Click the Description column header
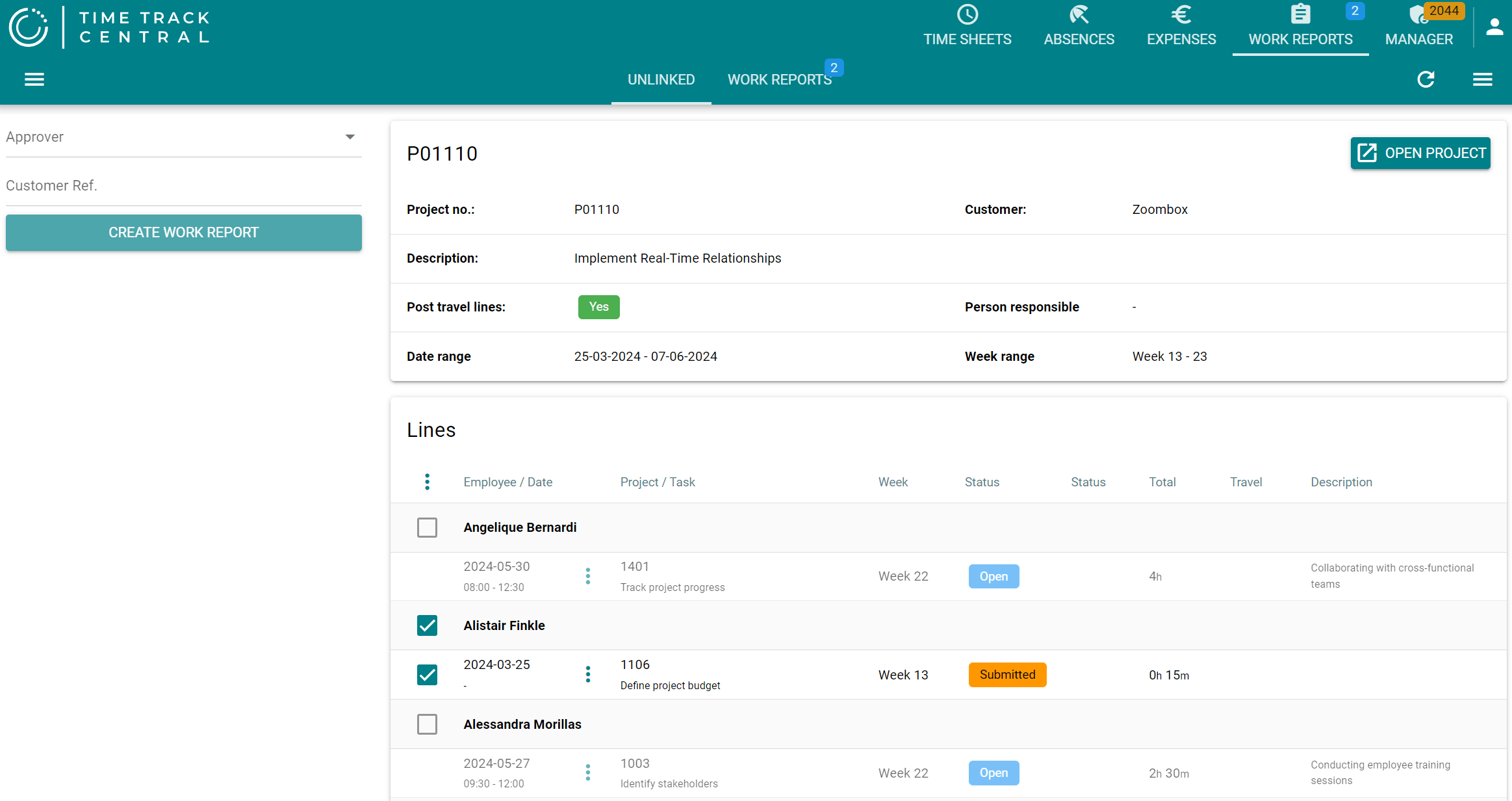The image size is (1512, 801). (1341, 482)
